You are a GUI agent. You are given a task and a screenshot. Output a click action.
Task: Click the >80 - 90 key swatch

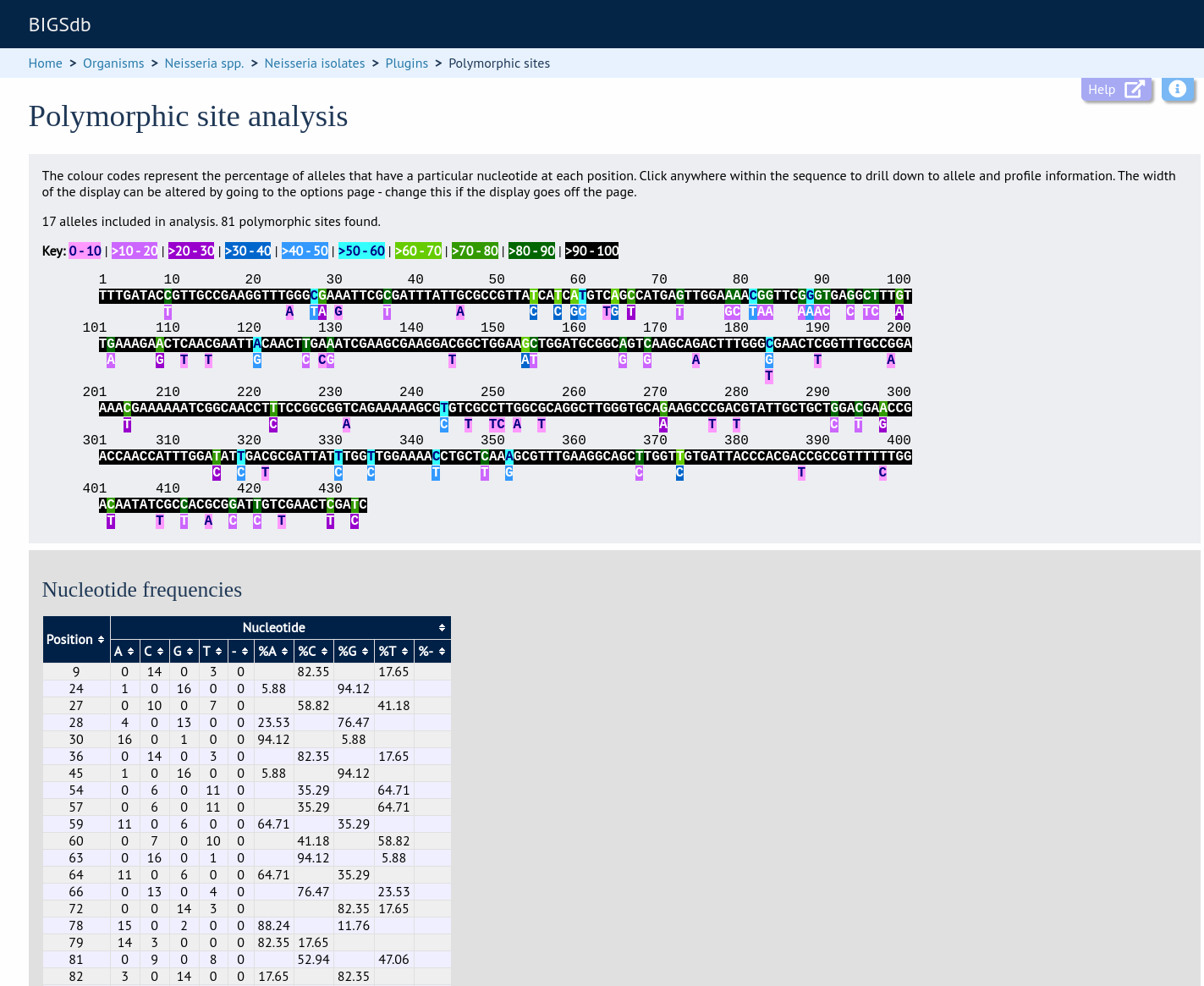coord(532,251)
